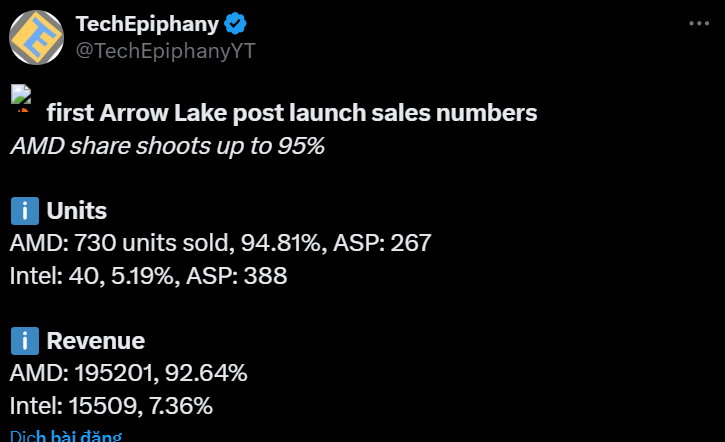Viewport: 725px width, 442px height.
Task: Open the TechEpiphany profile avatar
Action: (x=36, y=37)
